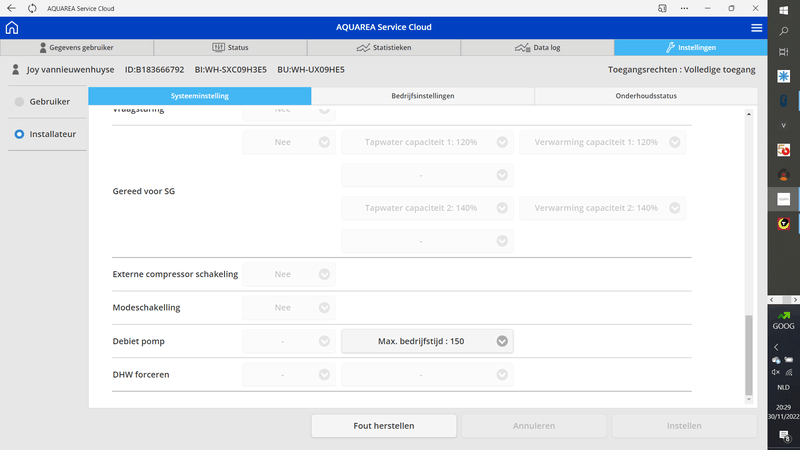This screenshot has width=800, height=450.
Task: Open Onderhoudsstatus sub-tab
Action: [646, 96]
